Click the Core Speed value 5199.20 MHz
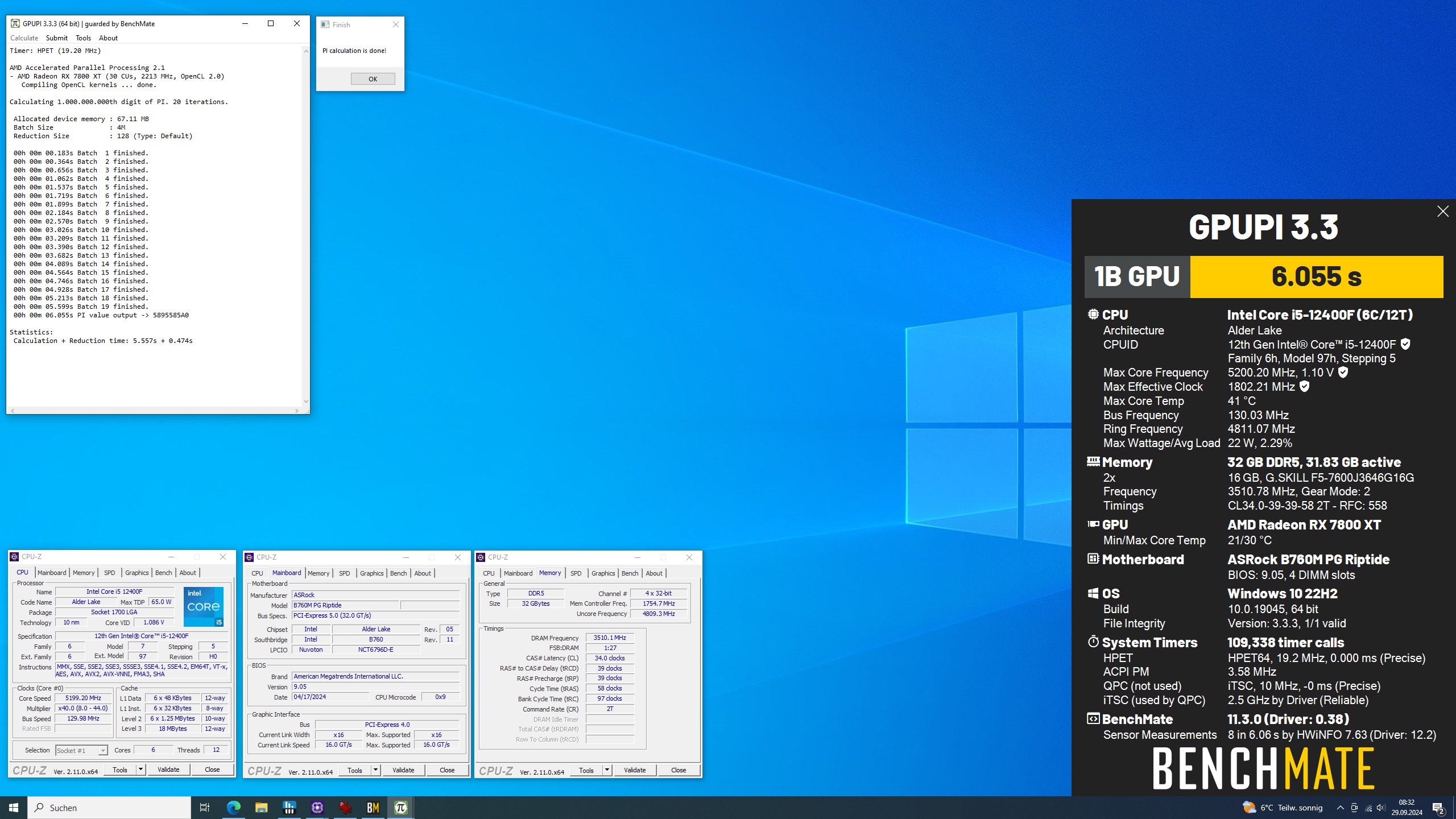The height and width of the screenshot is (819, 1456). point(84,698)
